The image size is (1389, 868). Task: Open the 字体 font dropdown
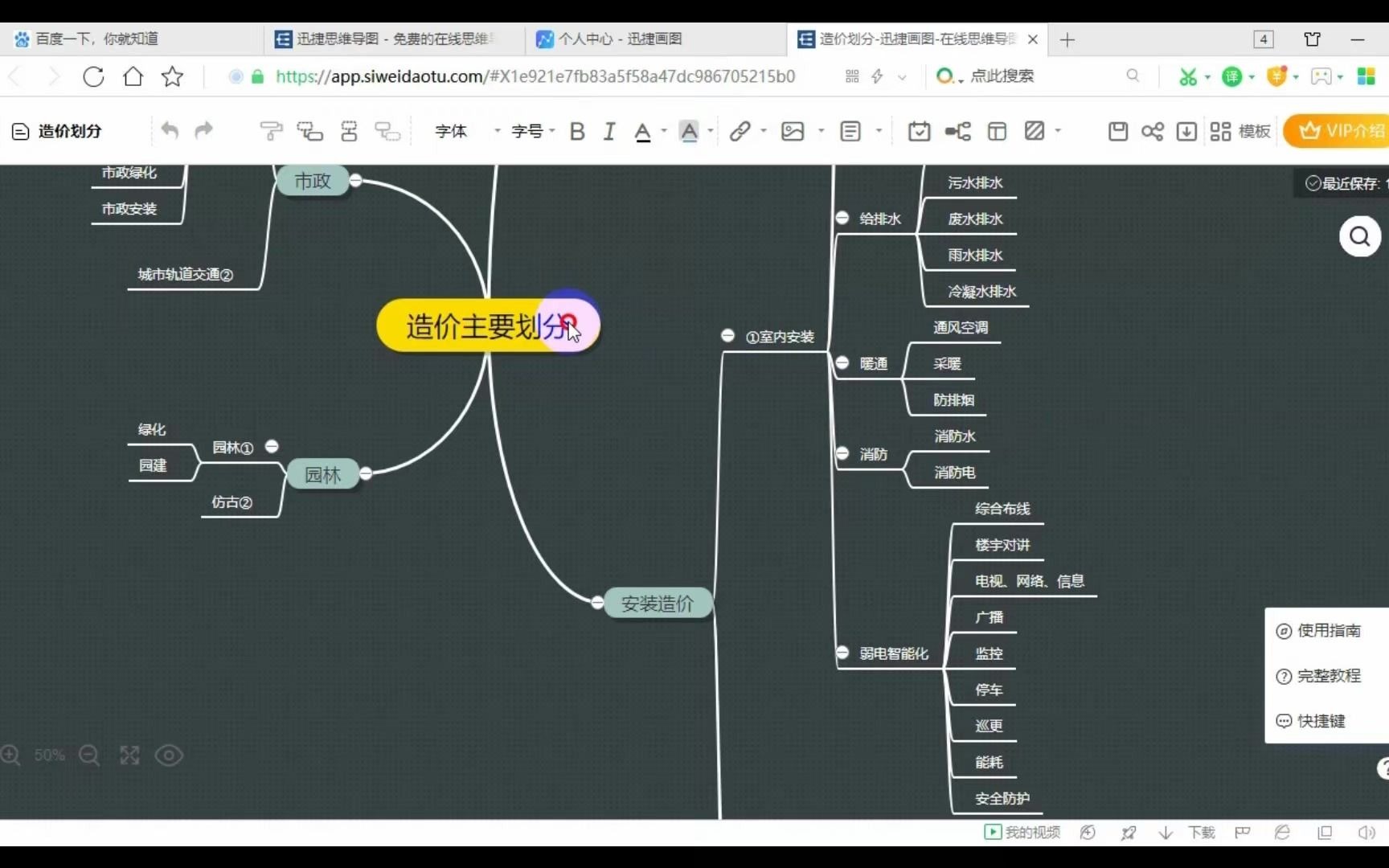[x=468, y=131]
